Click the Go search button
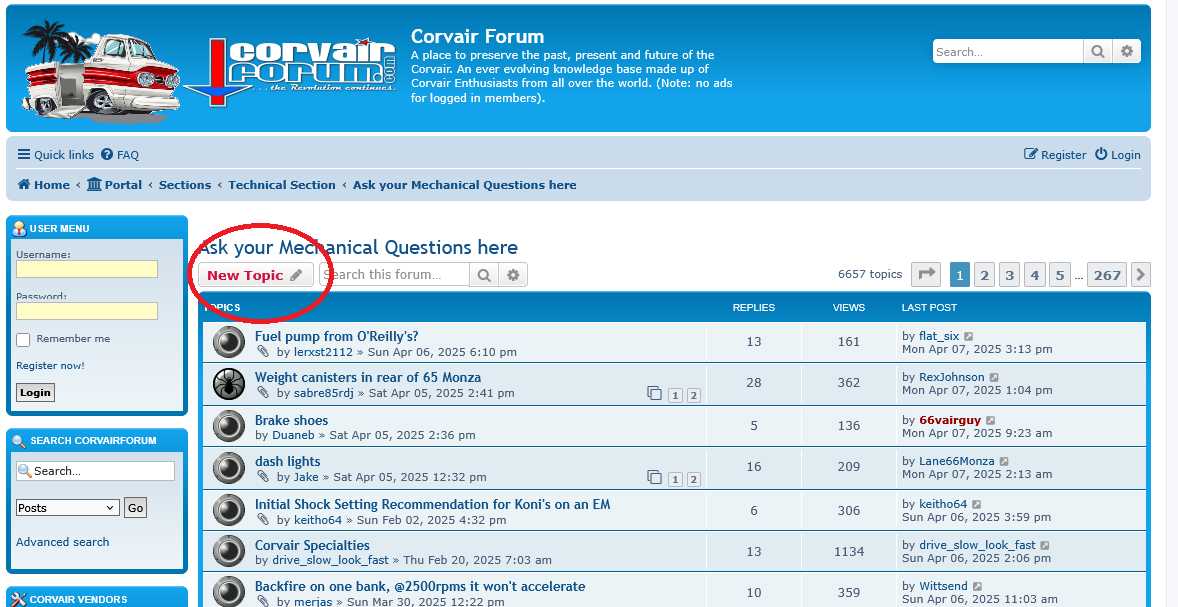This screenshot has width=1178, height=607. 135,508
